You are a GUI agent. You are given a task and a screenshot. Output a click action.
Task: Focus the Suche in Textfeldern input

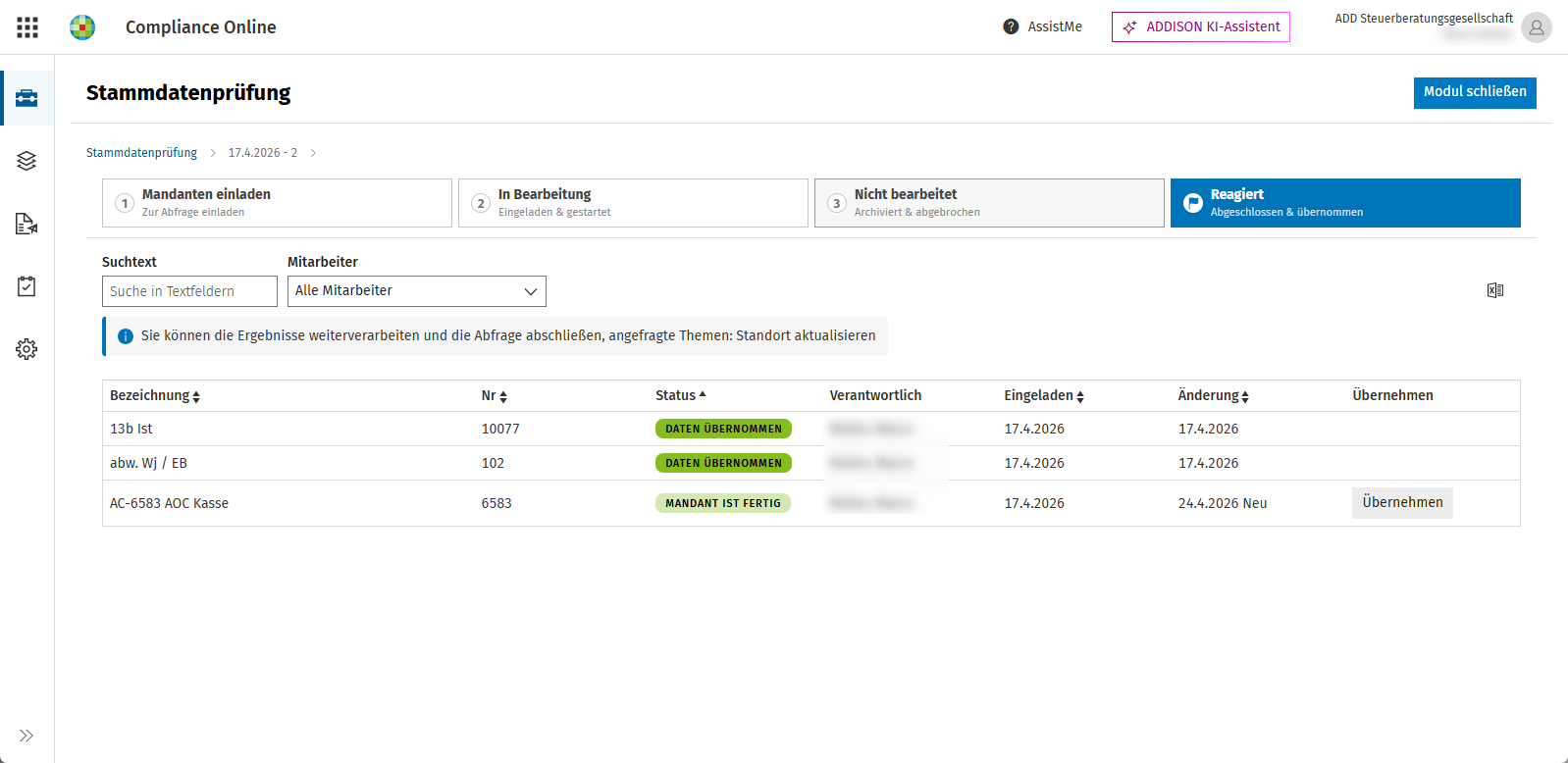189,291
